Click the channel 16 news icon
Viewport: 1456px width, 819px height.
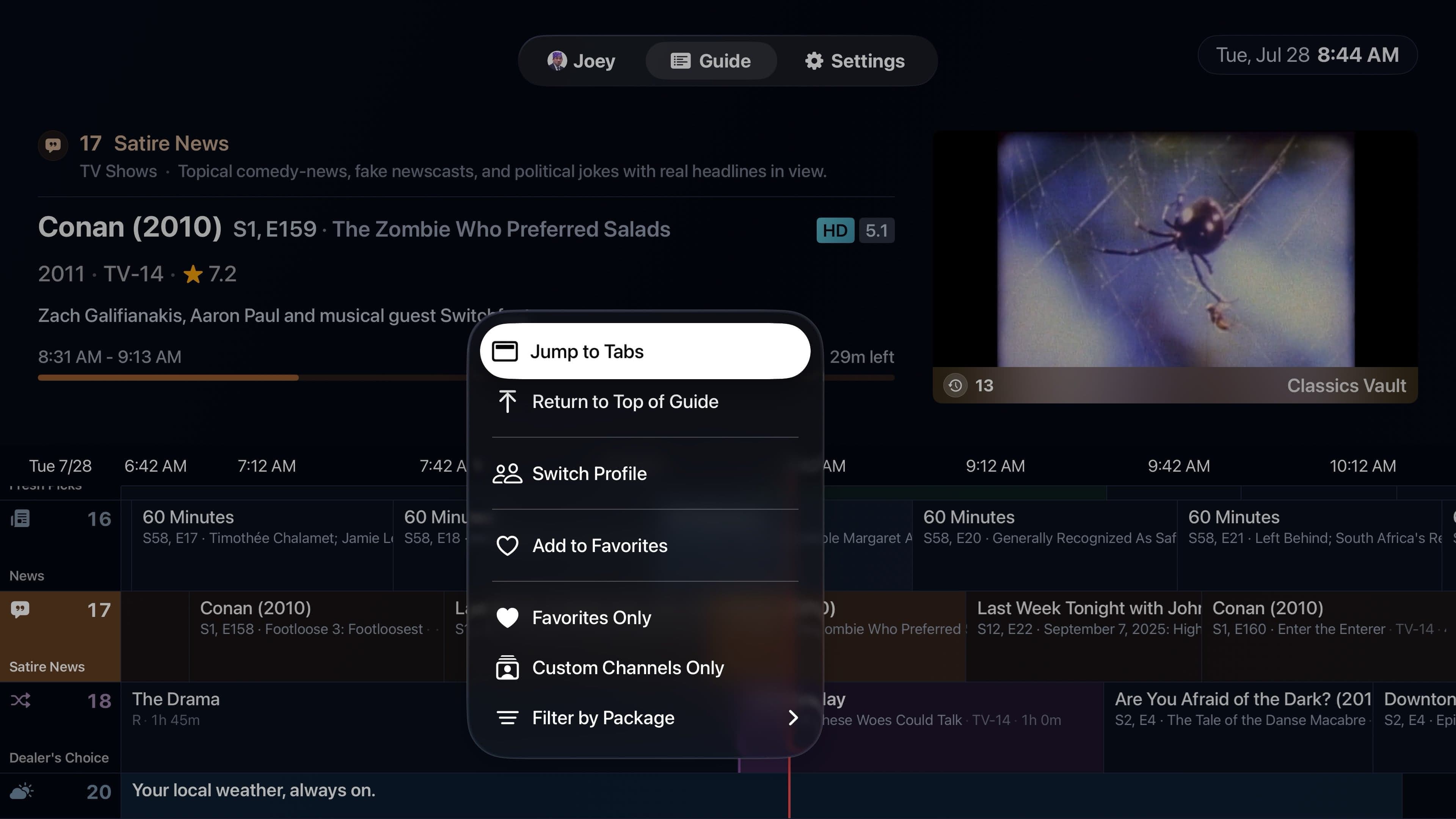point(20,518)
